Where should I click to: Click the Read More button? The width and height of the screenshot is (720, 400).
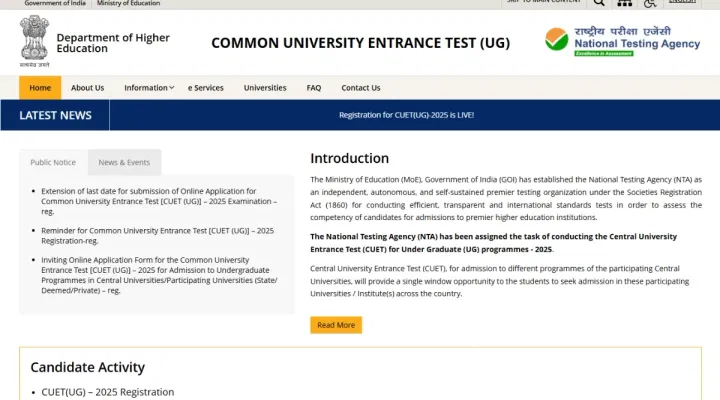(336, 325)
